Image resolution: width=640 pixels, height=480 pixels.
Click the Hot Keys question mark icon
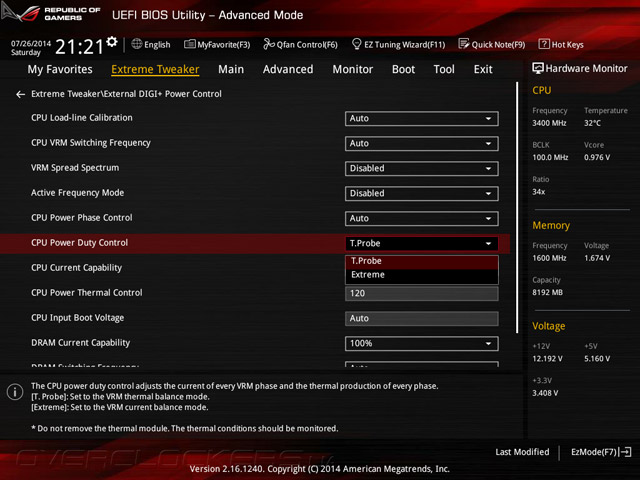click(544, 44)
